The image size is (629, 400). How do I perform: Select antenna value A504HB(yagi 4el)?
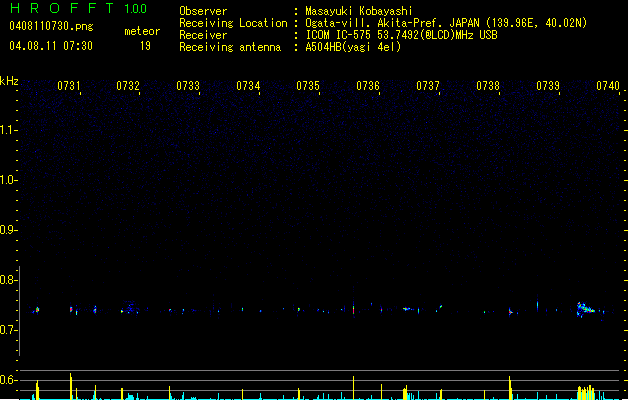[353, 47]
